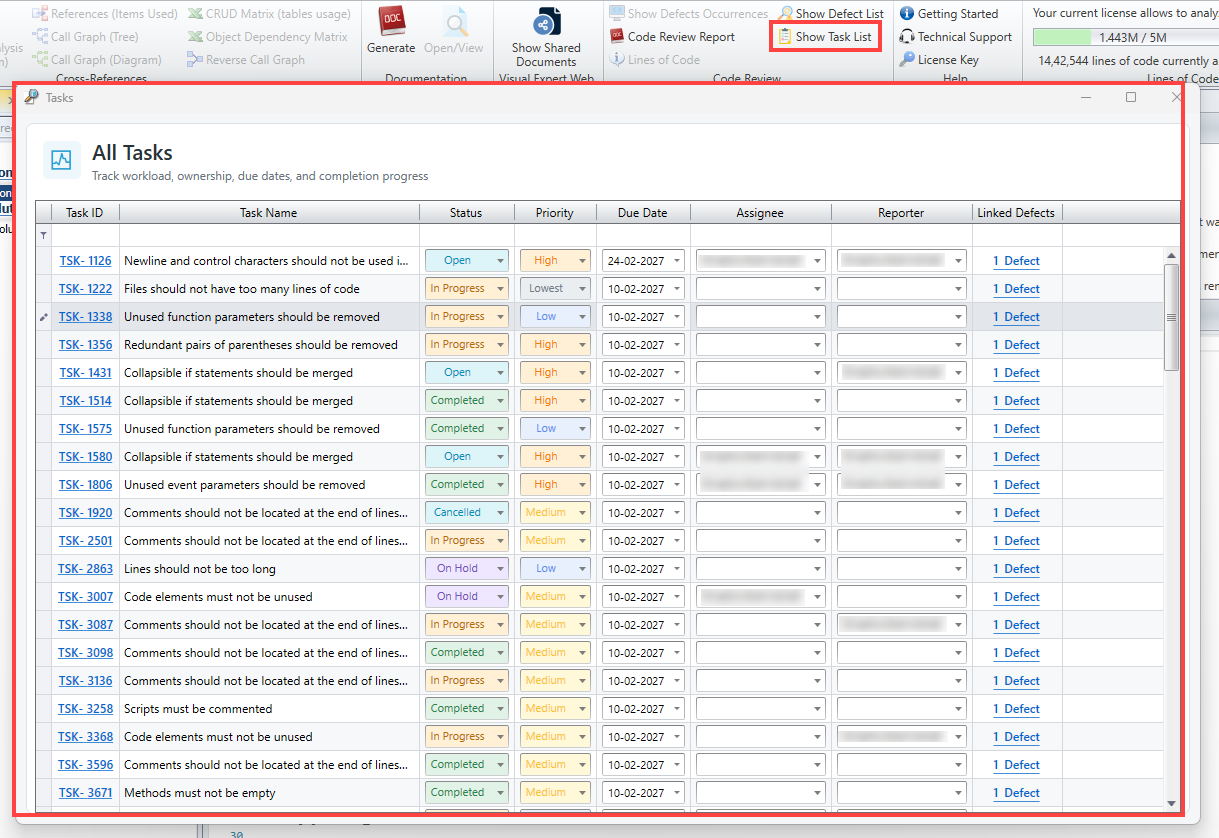Open License Key
Image resolution: width=1219 pixels, height=838 pixels.
point(939,60)
